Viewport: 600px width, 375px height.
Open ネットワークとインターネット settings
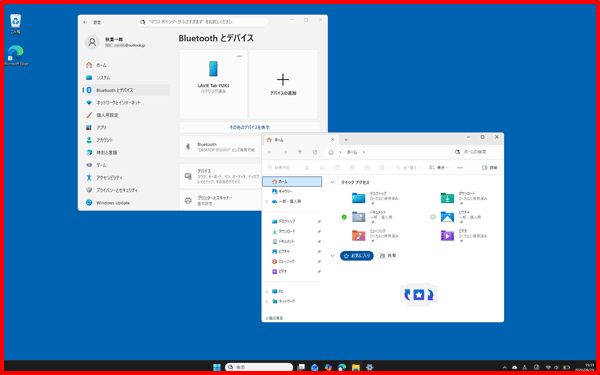coord(126,103)
